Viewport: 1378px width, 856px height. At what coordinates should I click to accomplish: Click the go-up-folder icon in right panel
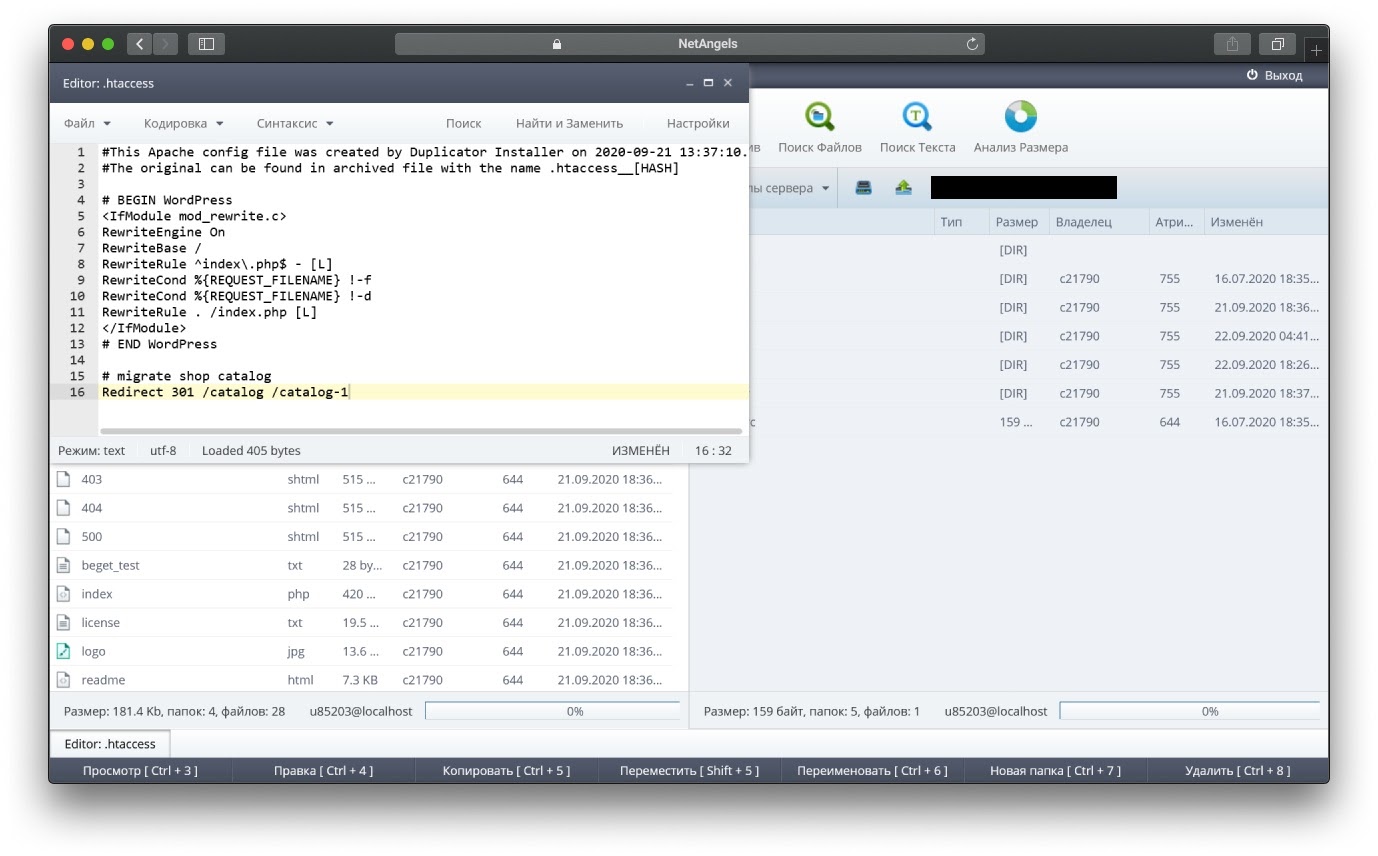903,188
